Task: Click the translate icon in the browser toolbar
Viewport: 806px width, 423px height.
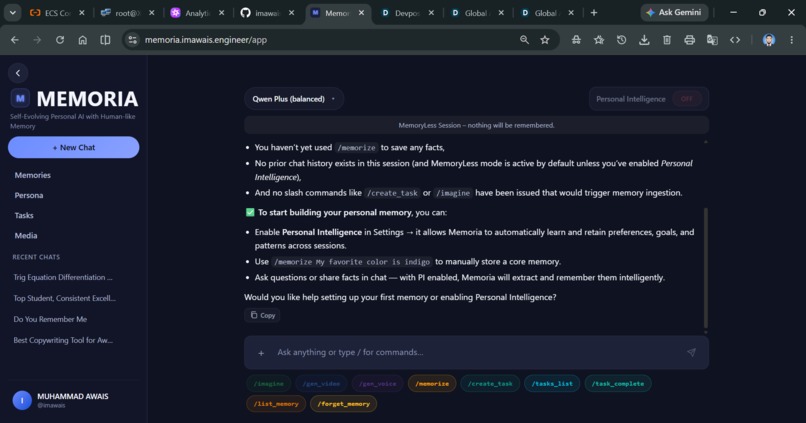Action: coord(712,40)
